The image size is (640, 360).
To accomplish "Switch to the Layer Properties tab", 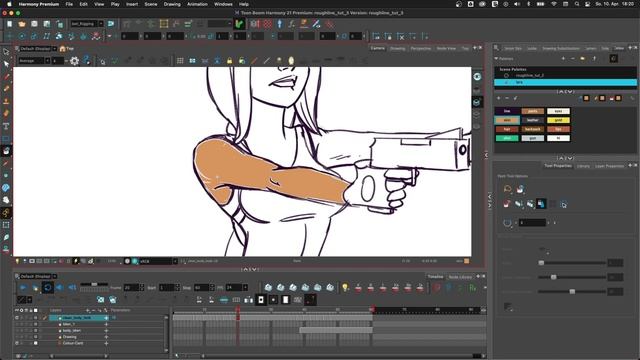I will pos(609,166).
